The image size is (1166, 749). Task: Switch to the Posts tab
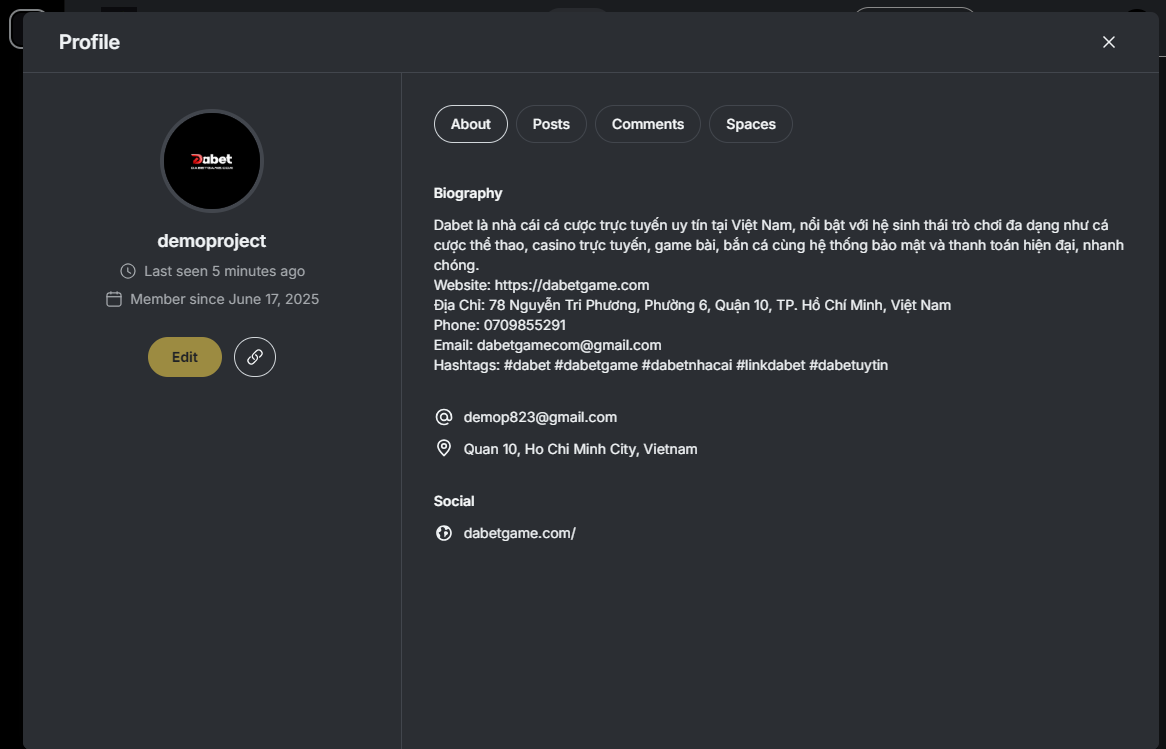tap(551, 124)
